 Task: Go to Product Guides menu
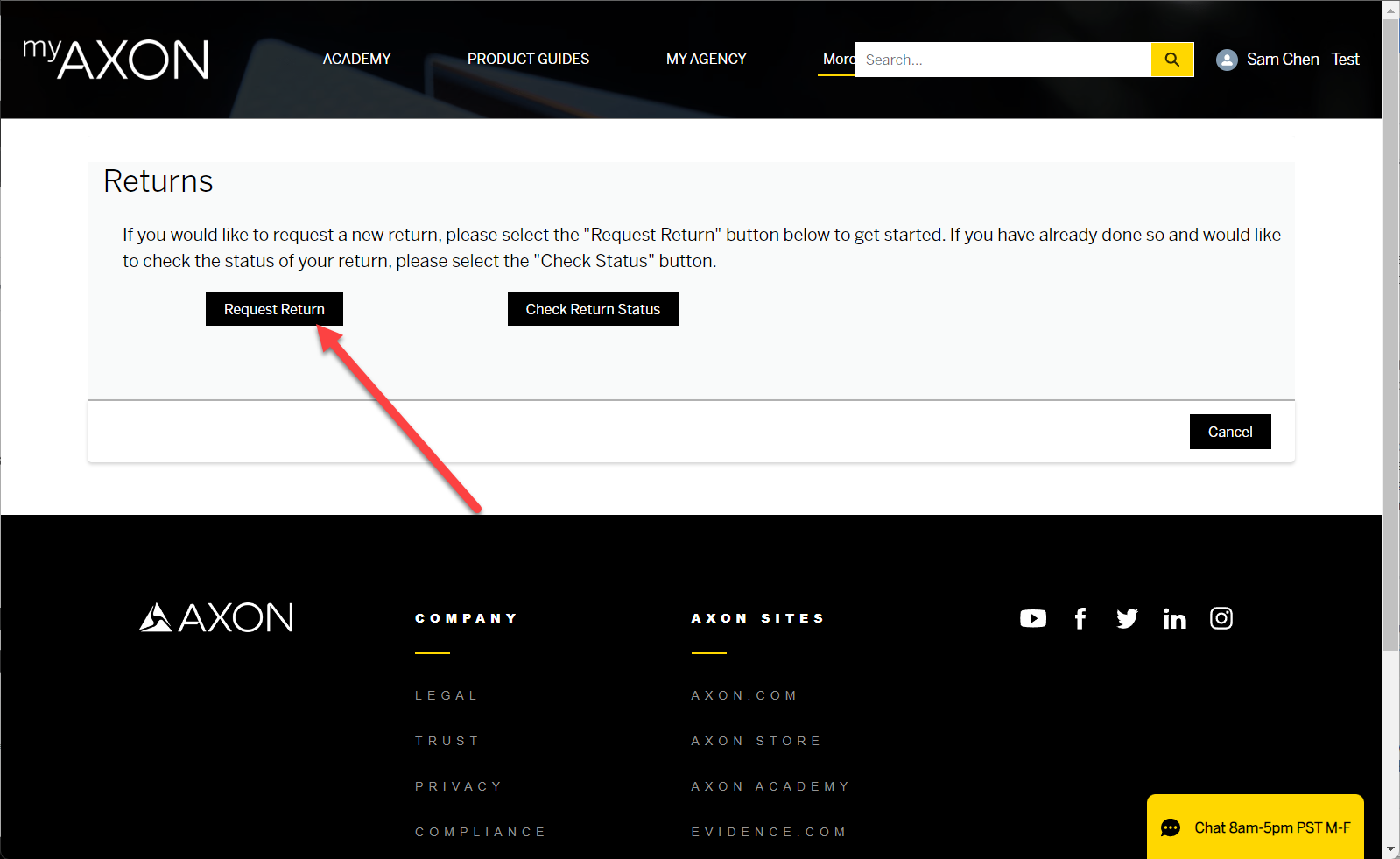pyautogui.click(x=528, y=59)
